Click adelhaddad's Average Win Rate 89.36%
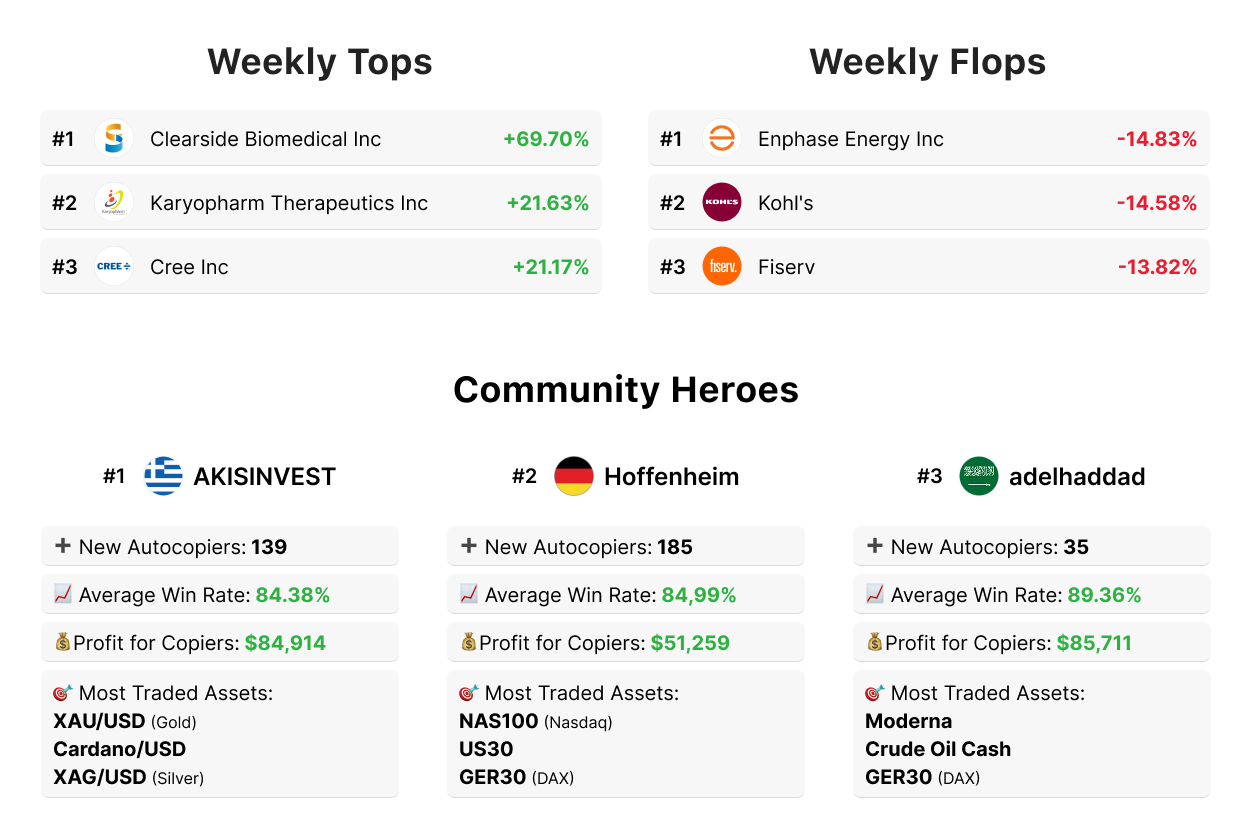 click(1104, 595)
